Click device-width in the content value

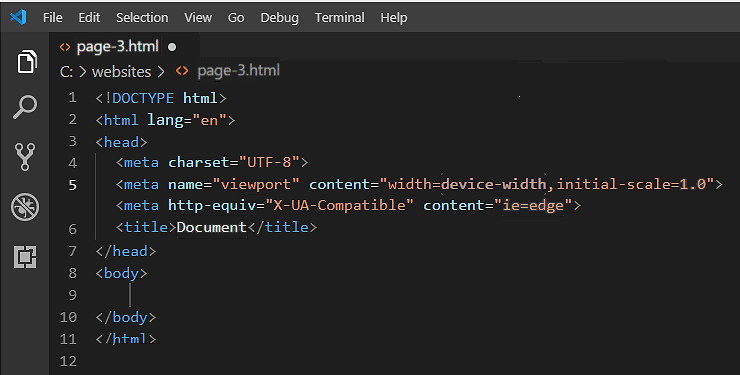493,184
